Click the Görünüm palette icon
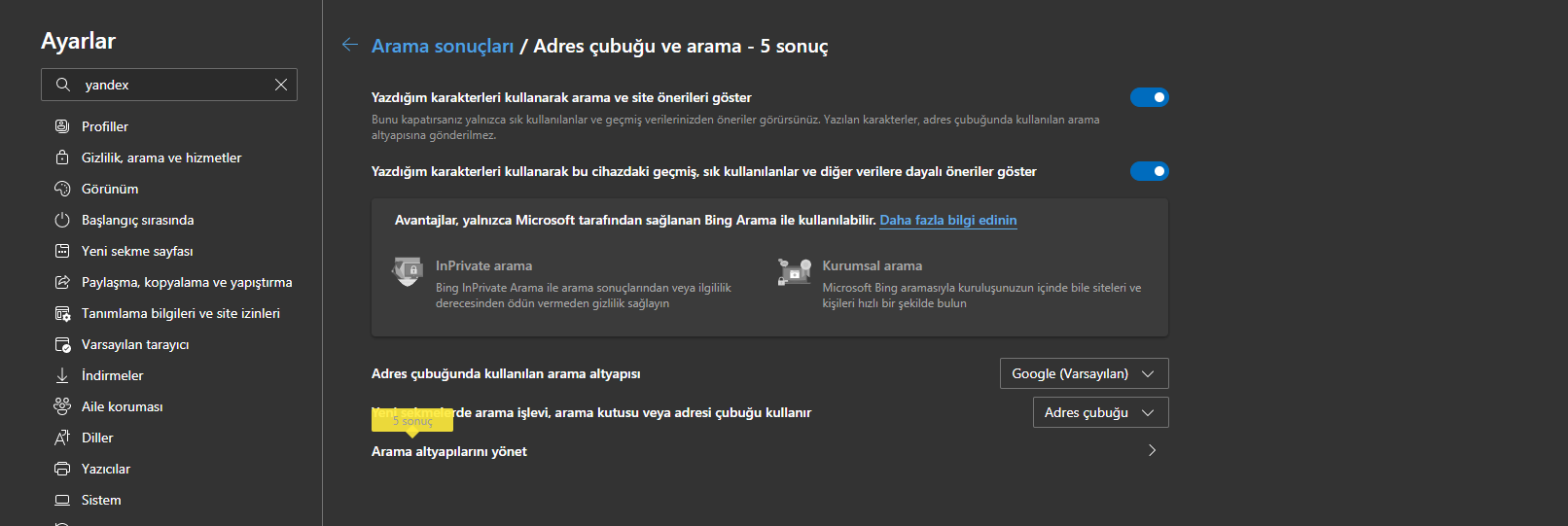 [62, 189]
